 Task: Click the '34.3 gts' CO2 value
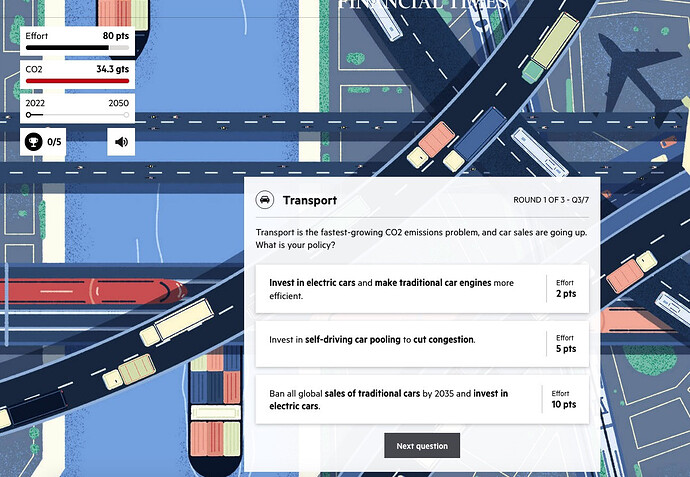pos(113,69)
